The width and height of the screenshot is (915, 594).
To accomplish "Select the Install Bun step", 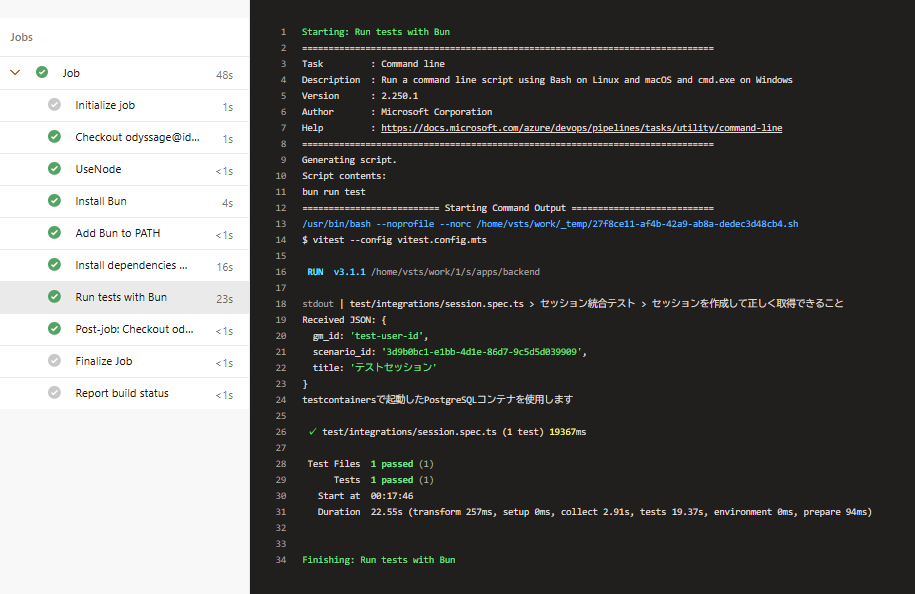I will (124, 201).
